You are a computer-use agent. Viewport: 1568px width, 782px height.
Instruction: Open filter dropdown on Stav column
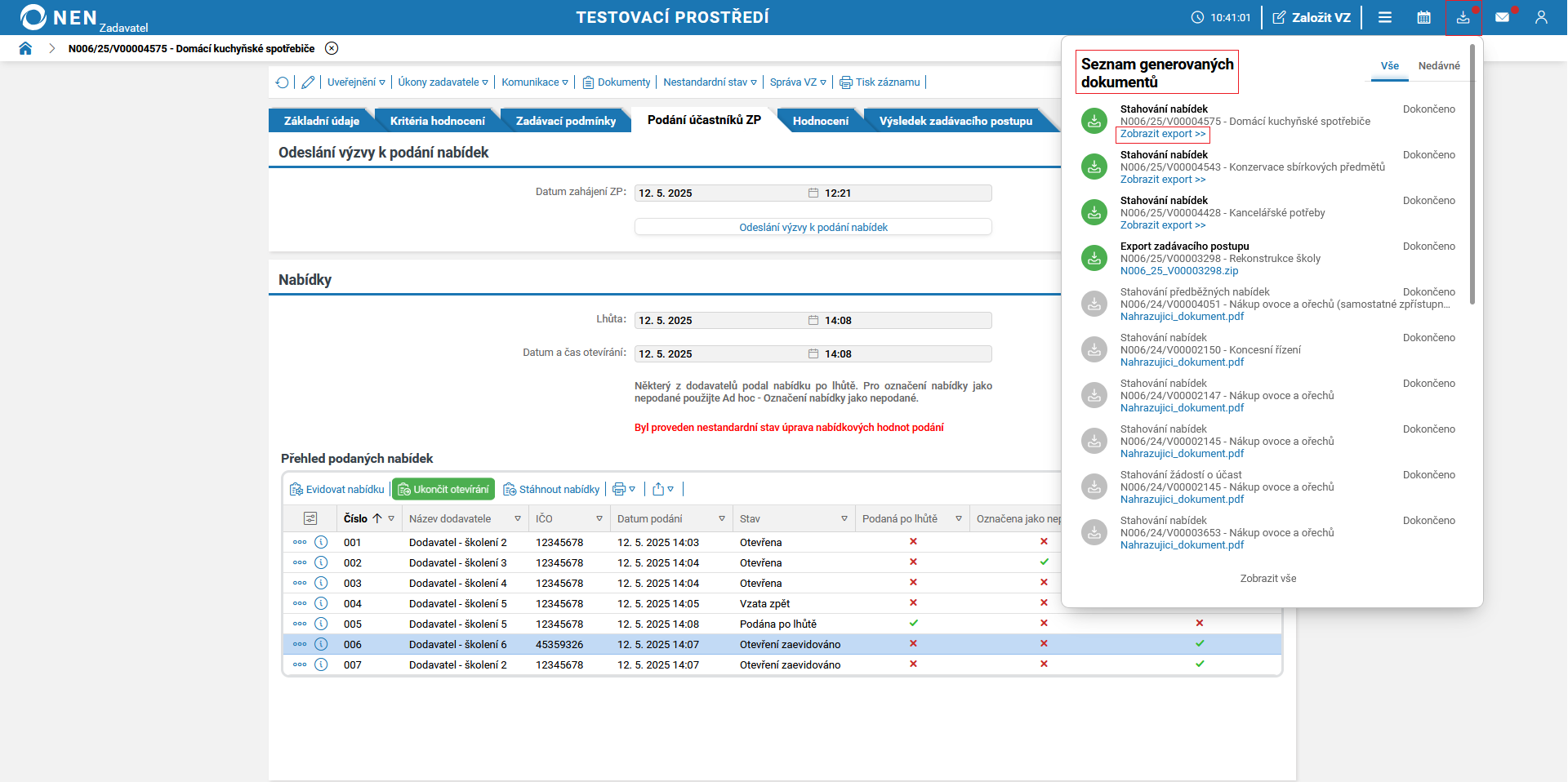844,519
